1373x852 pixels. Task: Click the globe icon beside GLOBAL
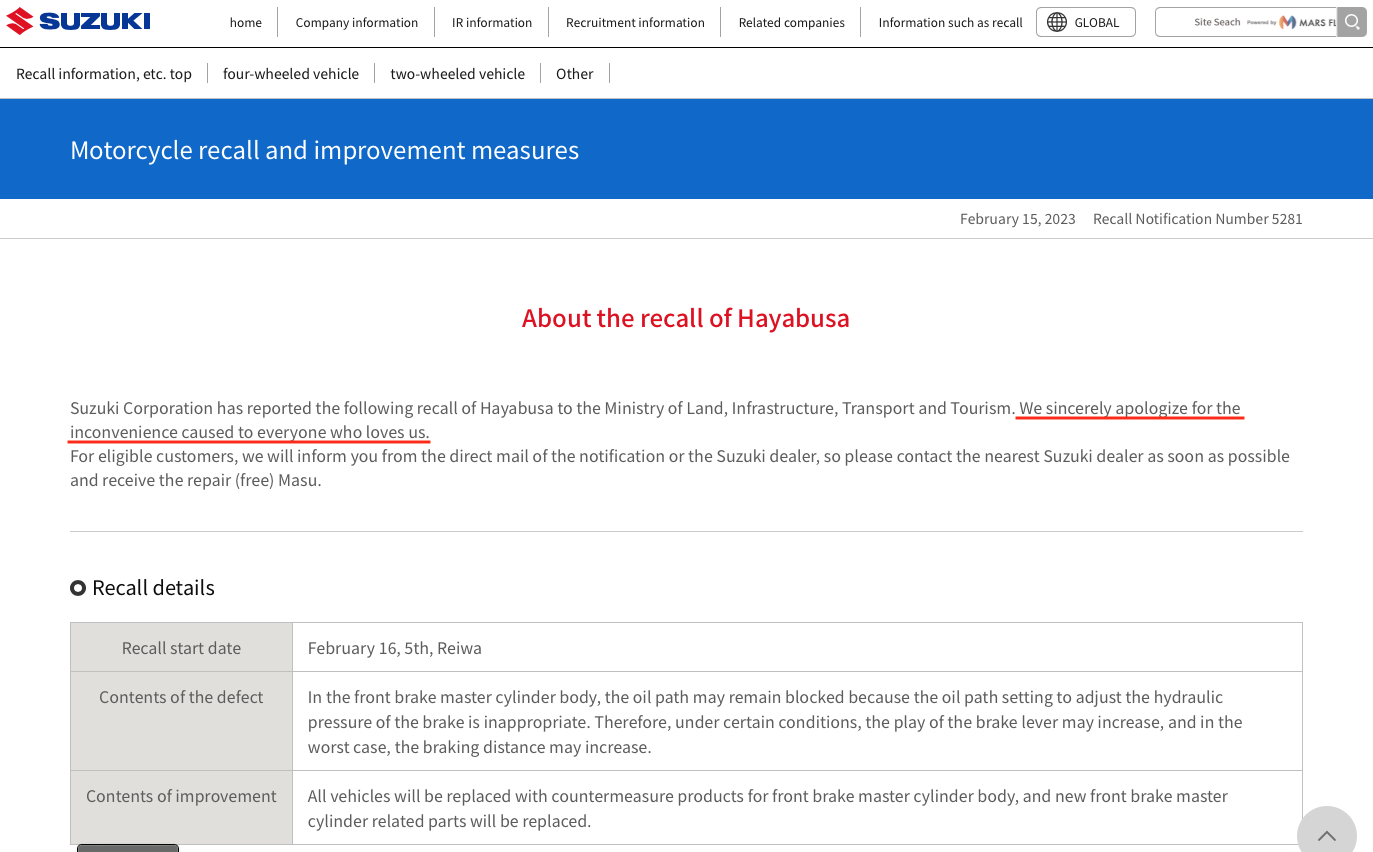click(1057, 22)
